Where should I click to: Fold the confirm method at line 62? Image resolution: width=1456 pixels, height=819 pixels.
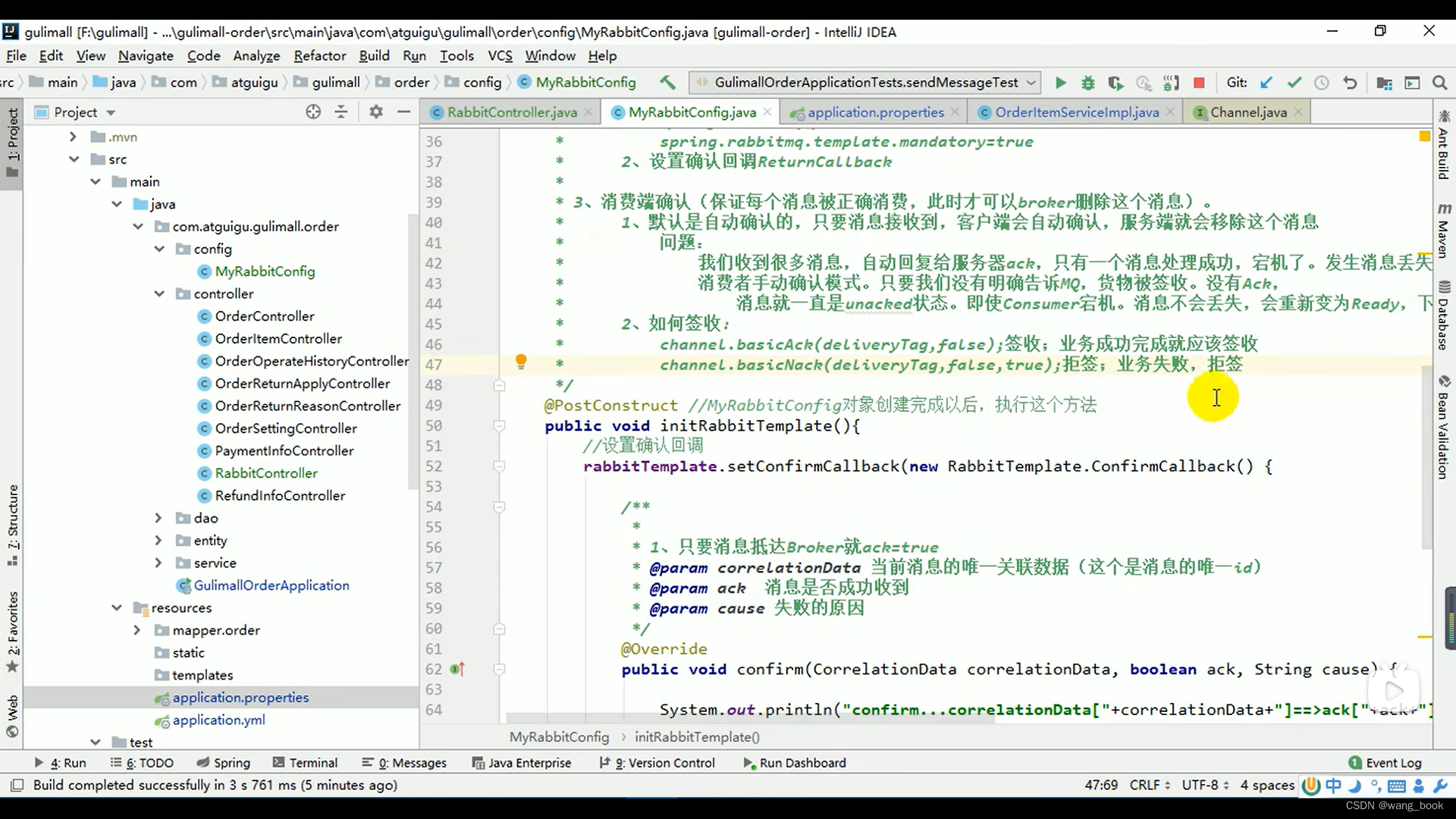pyautogui.click(x=499, y=669)
